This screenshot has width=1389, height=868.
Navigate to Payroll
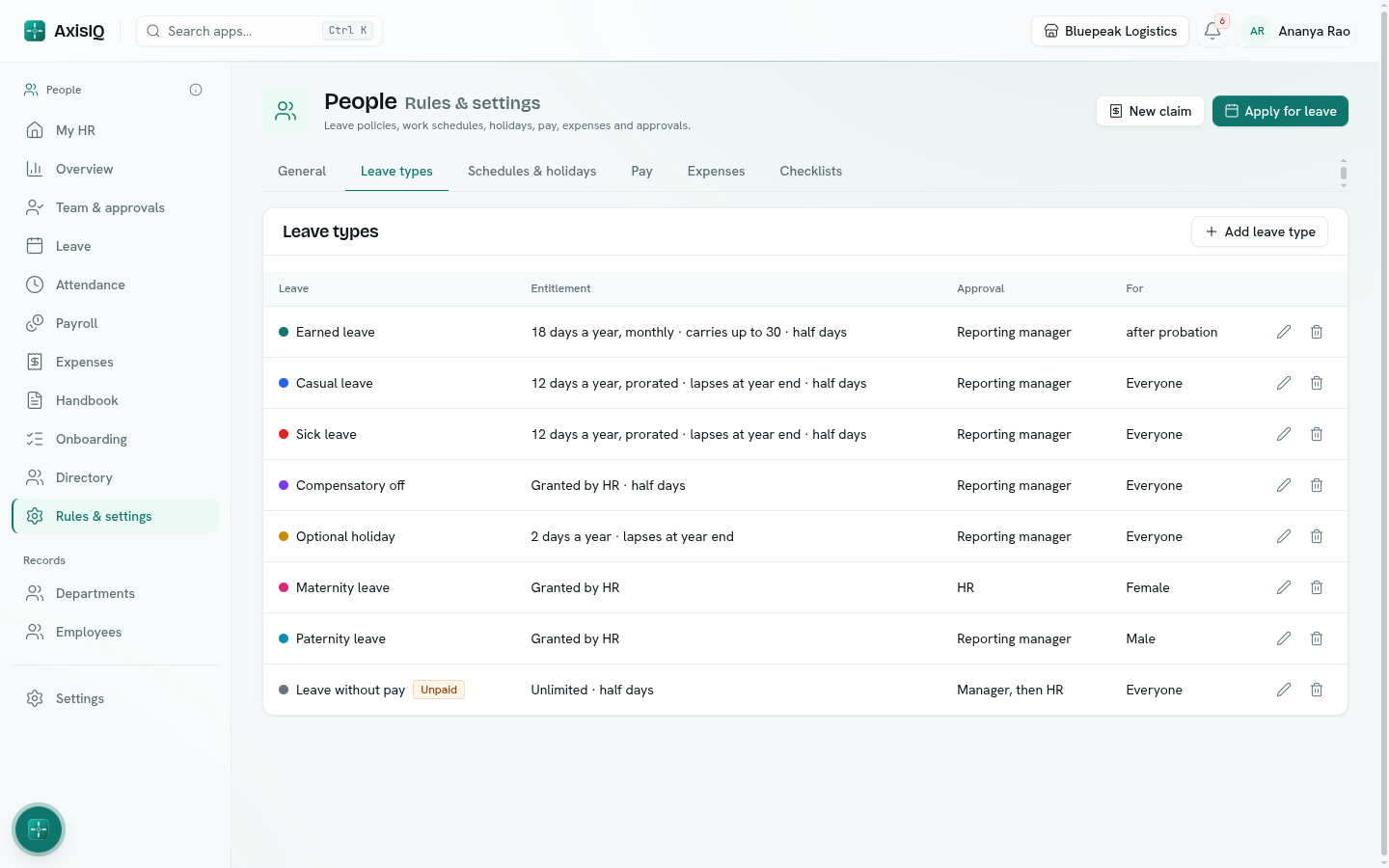115,323
